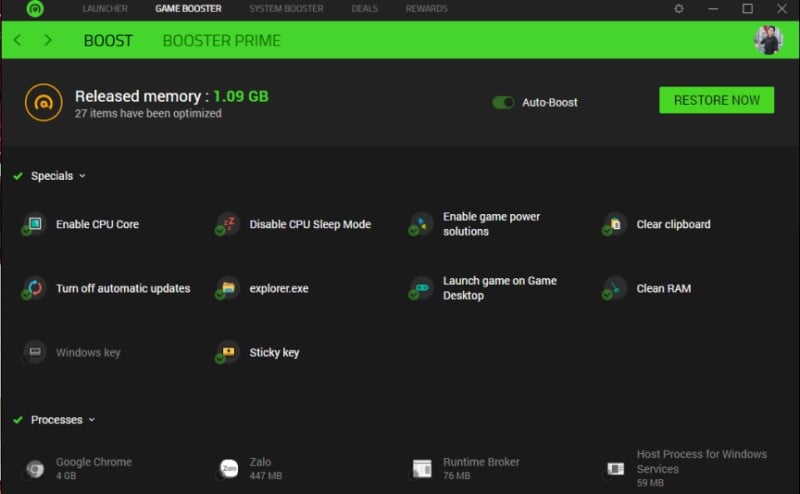Click the Zalo process icon
The height and width of the screenshot is (494, 800).
click(228, 468)
